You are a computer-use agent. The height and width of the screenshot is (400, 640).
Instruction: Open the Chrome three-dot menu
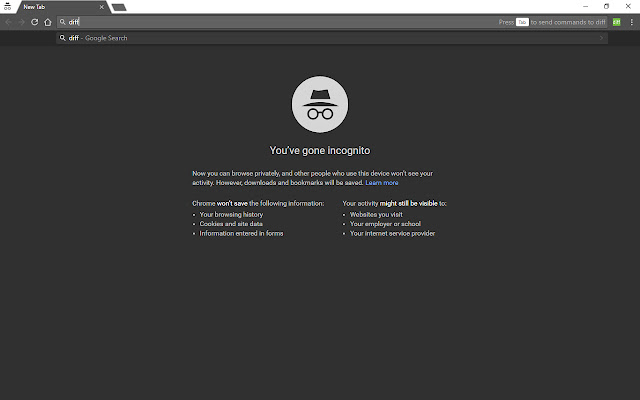pos(631,22)
